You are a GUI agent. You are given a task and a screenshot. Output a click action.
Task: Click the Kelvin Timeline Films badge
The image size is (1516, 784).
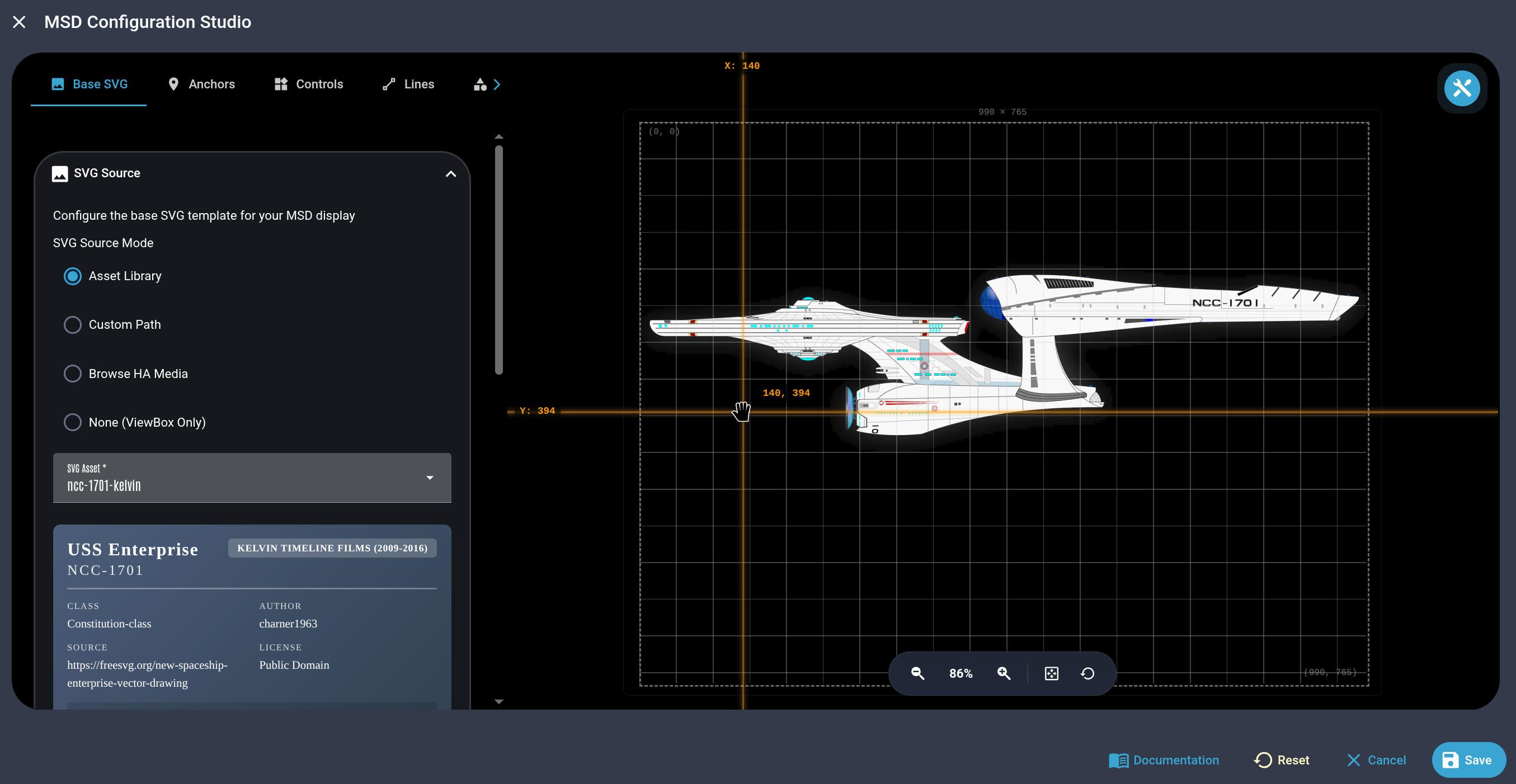point(332,547)
